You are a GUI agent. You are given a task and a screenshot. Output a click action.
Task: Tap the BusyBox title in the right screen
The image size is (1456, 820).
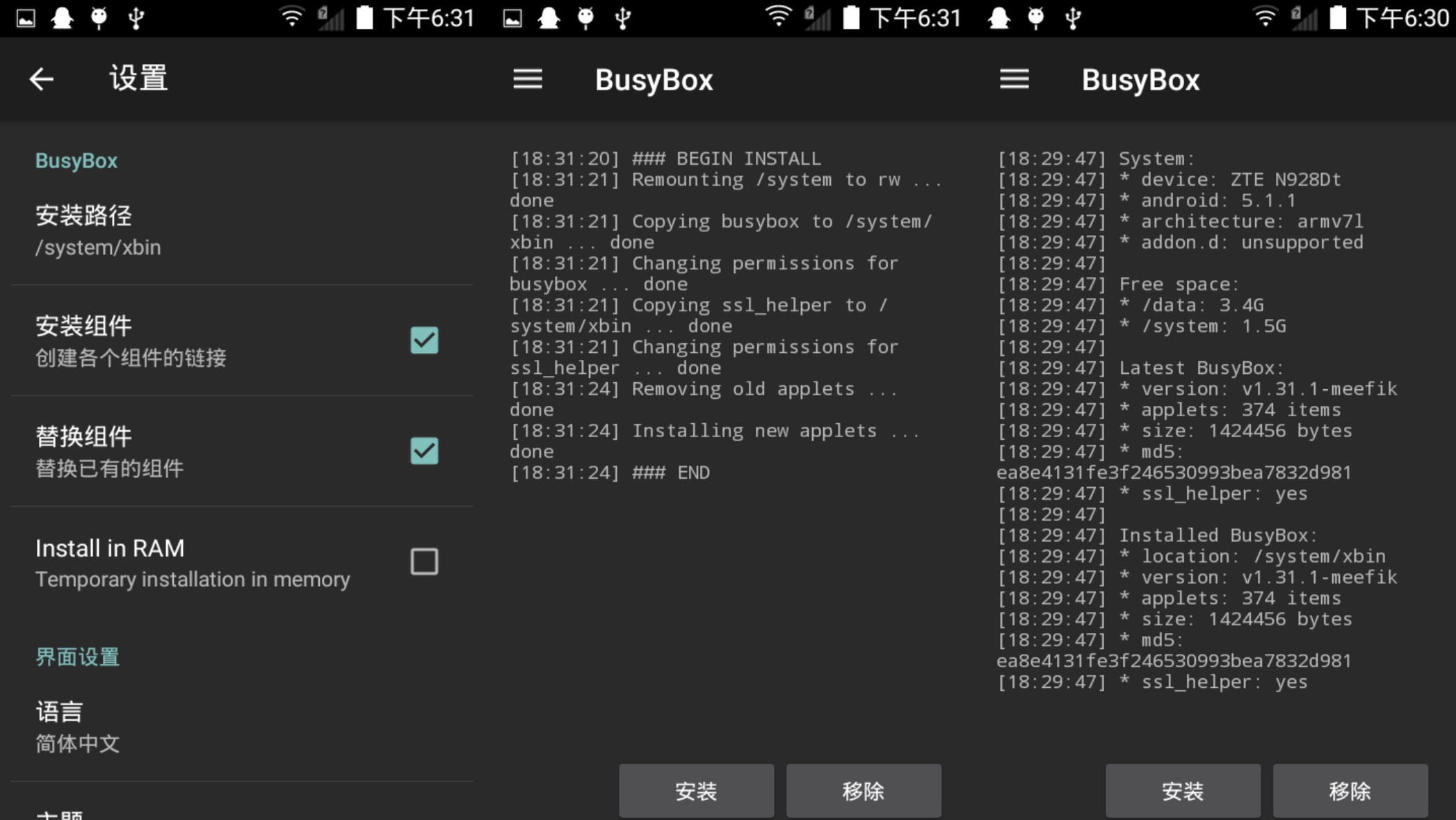1140,80
